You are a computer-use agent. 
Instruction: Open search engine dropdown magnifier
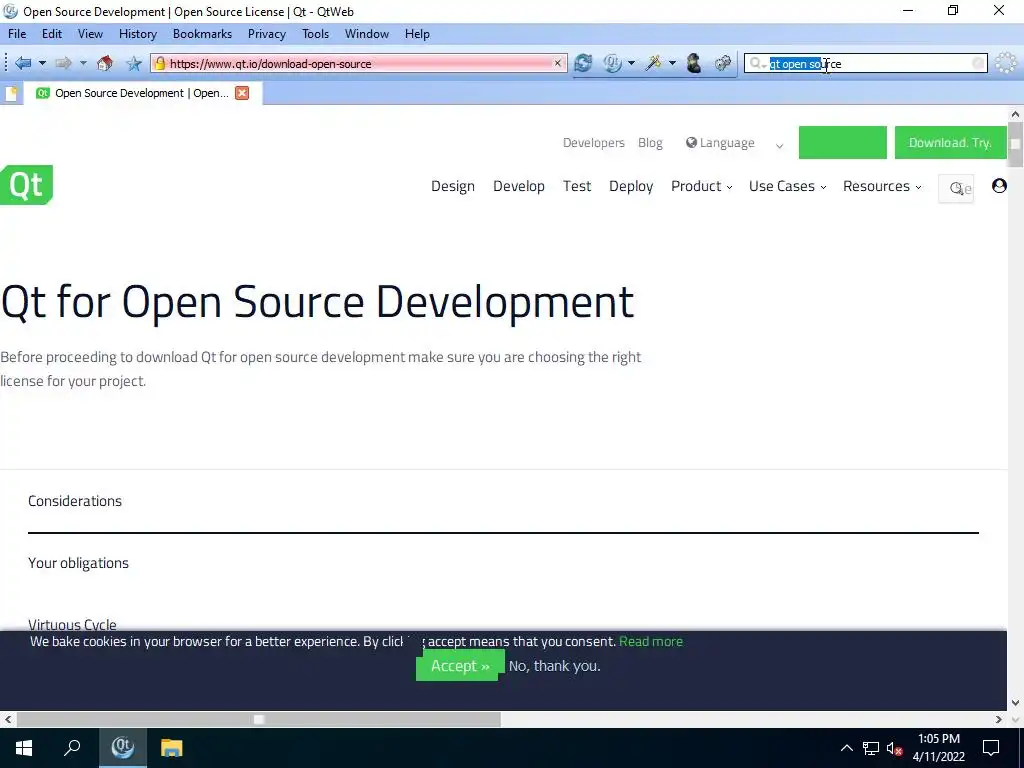pyautogui.click(x=757, y=63)
